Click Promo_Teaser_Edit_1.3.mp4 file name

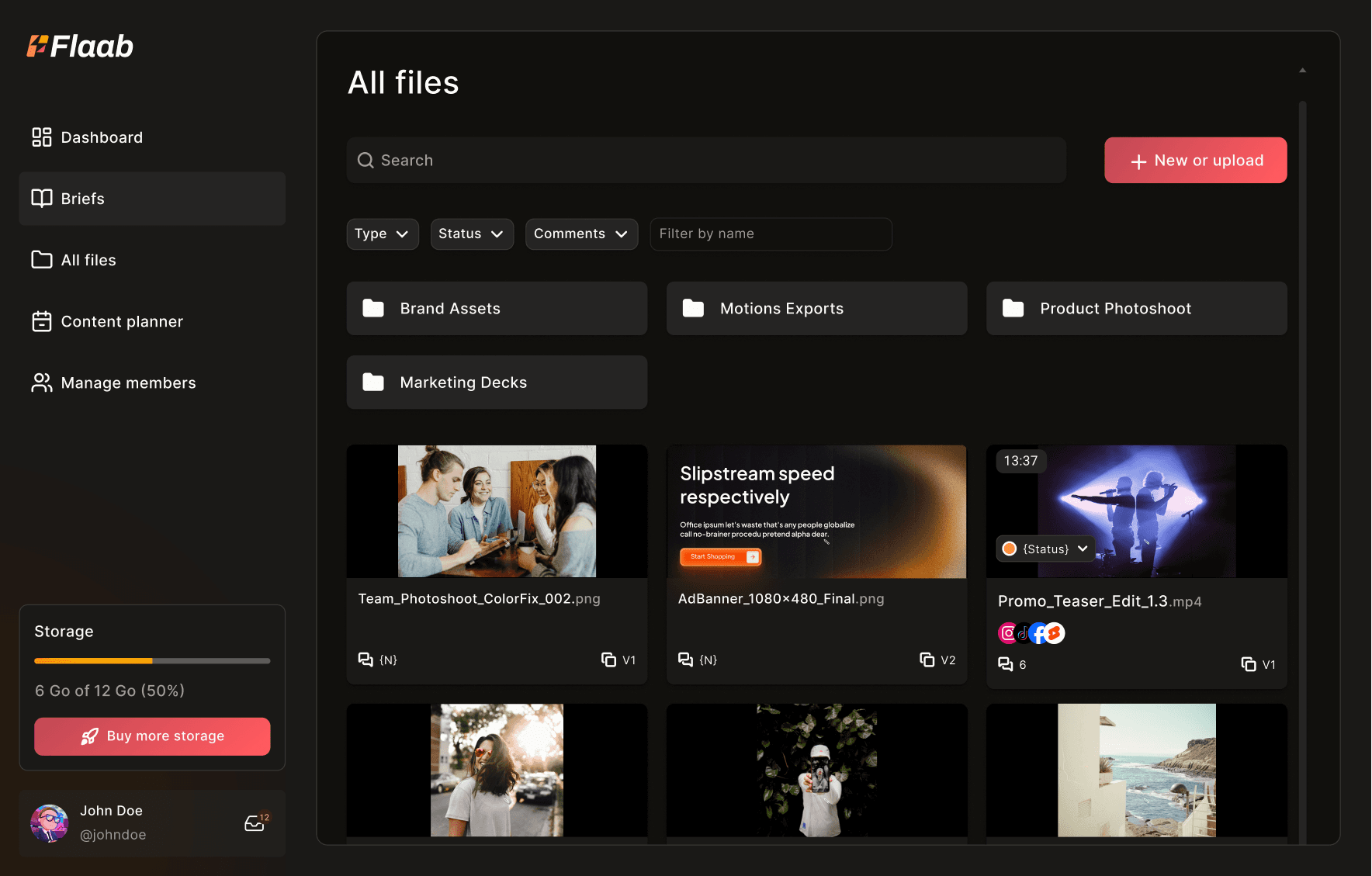pyautogui.click(x=1100, y=601)
